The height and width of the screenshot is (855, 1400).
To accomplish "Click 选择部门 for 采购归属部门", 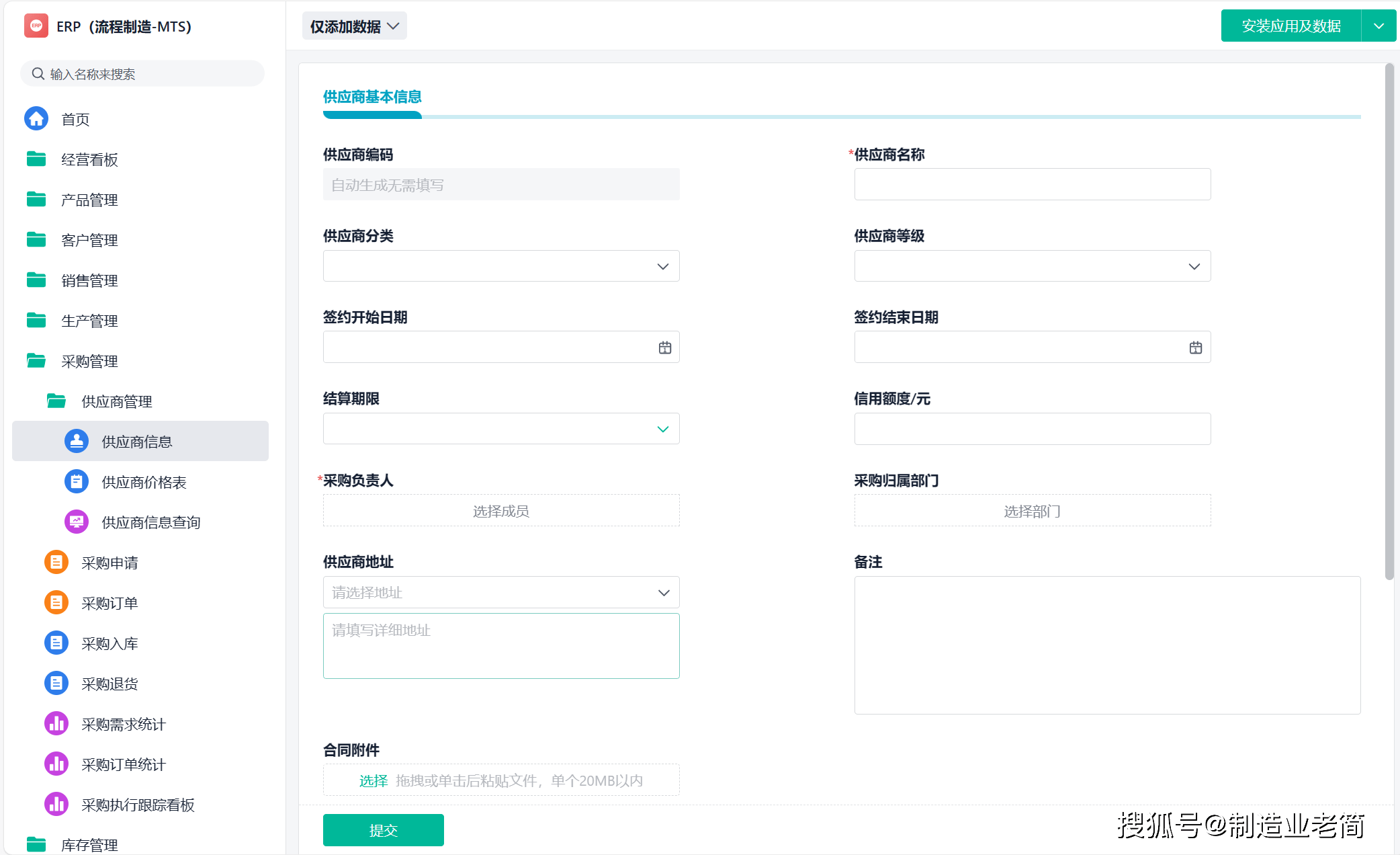I will (x=1033, y=511).
